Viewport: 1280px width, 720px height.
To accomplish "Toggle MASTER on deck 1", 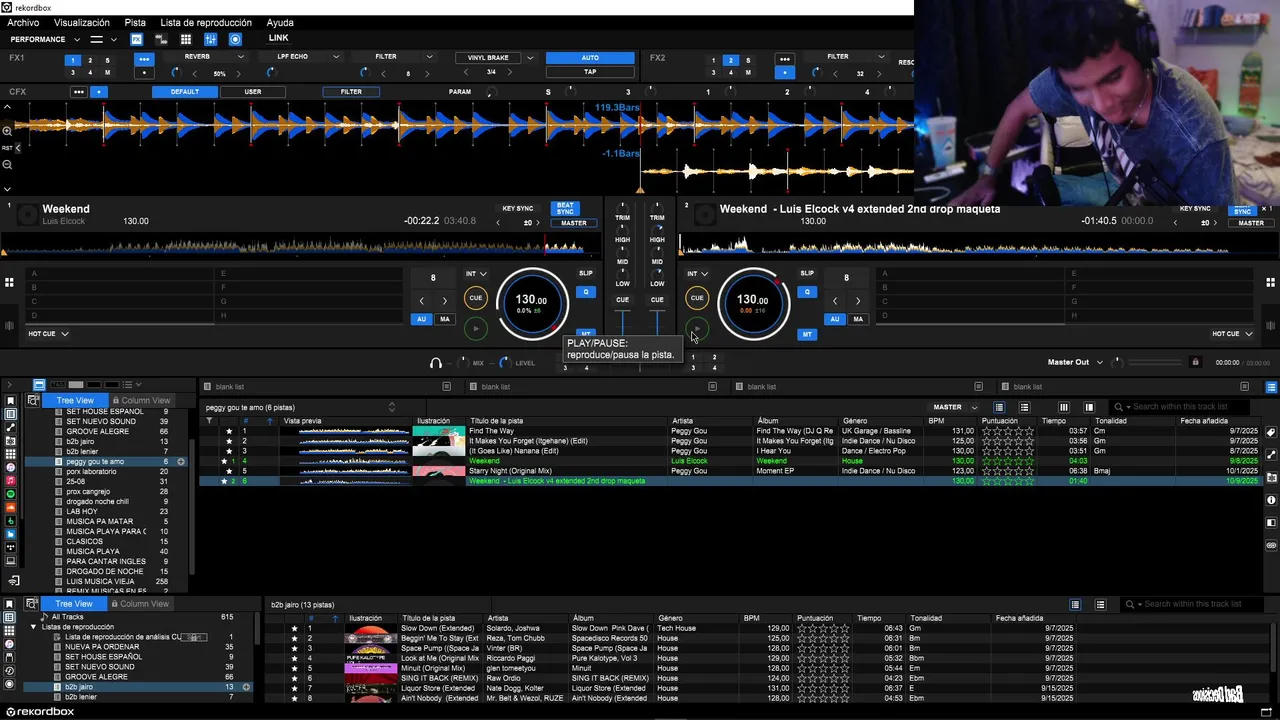I will coord(573,223).
